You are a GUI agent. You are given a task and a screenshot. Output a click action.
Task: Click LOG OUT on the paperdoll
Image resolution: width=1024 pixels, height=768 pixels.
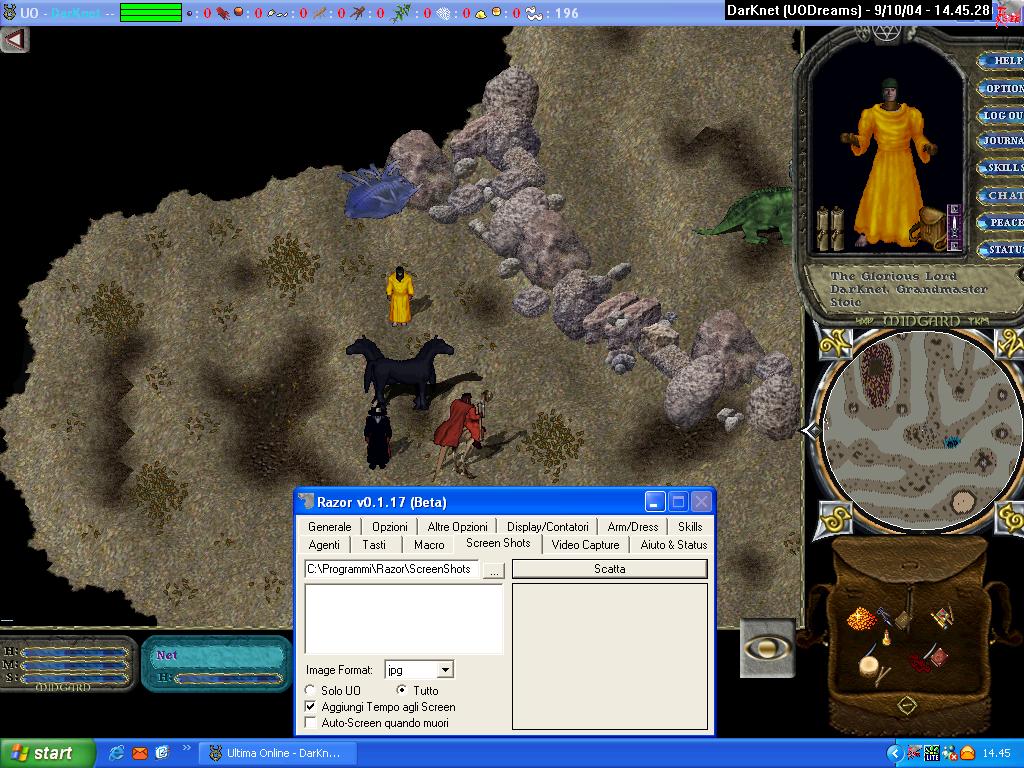coord(1002,116)
